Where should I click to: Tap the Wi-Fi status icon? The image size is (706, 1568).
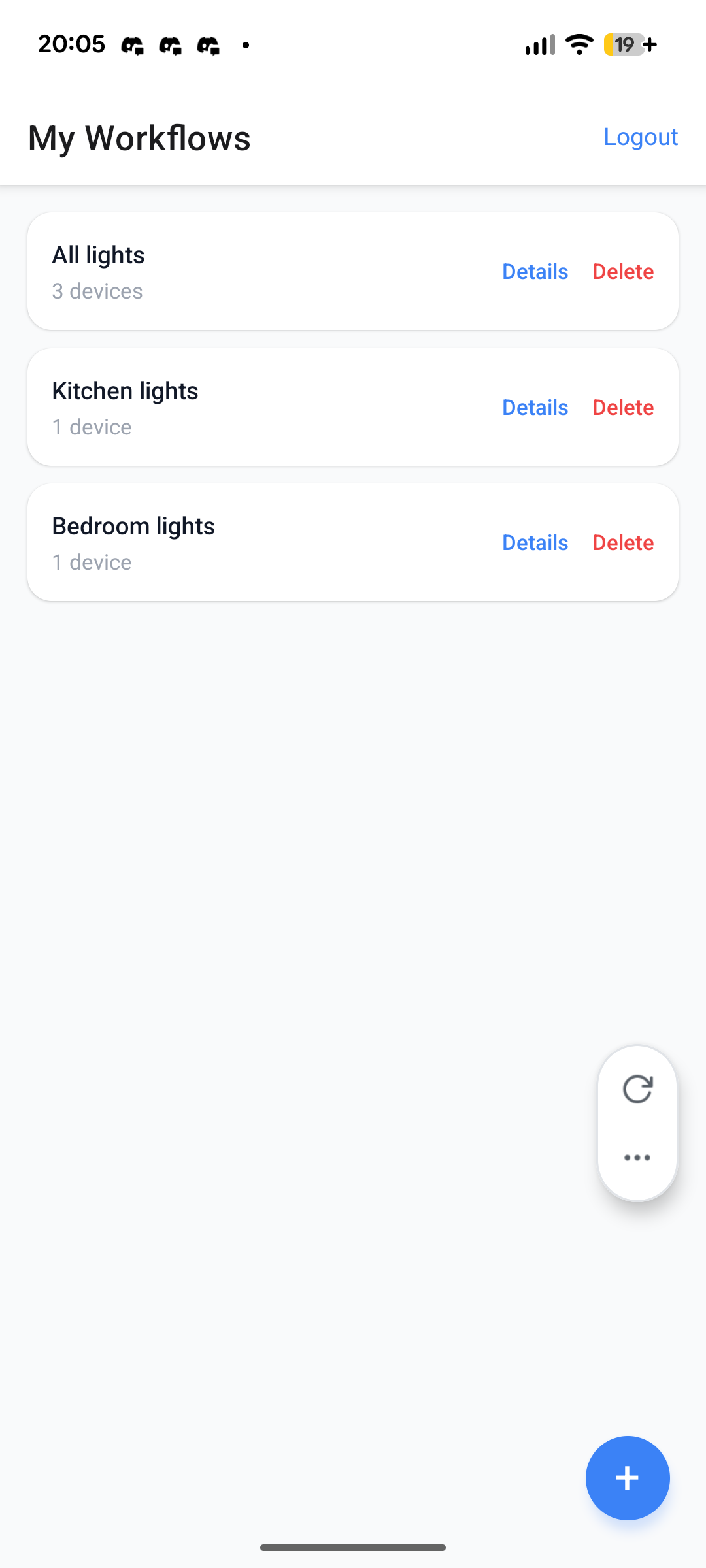point(579,44)
